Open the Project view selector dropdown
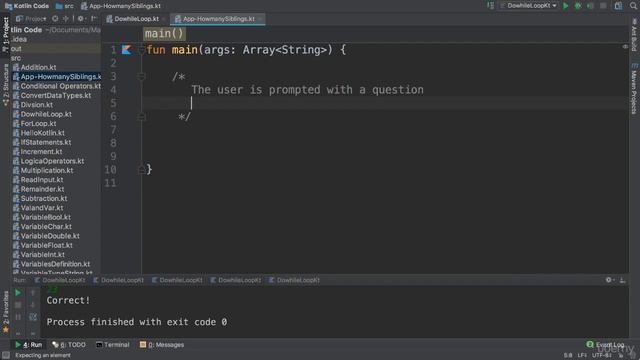This screenshot has height=360, width=640. (31, 19)
